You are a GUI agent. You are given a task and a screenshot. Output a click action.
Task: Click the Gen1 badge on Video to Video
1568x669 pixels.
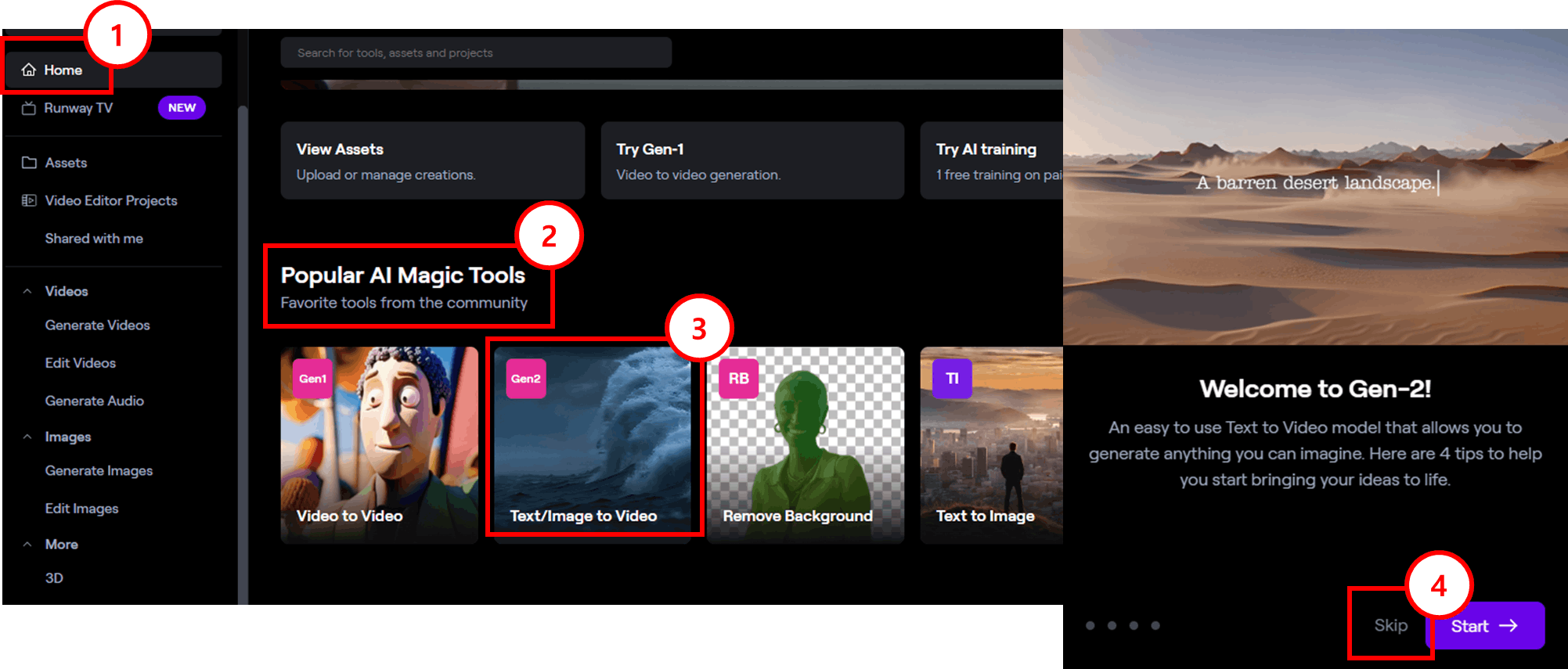click(x=312, y=379)
